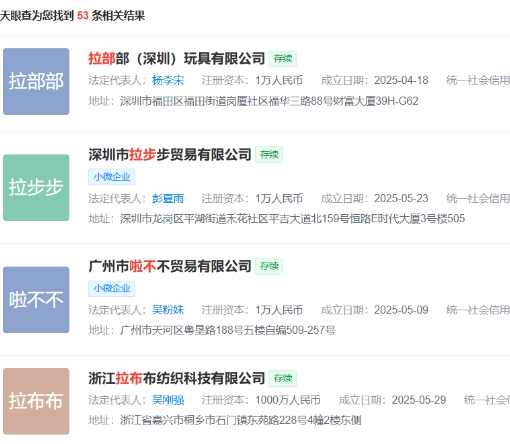Screen dimensions: 510x444
Task: Open 浙江拉布布纺织科技有限公司 company page
Action: (x=176, y=378)
